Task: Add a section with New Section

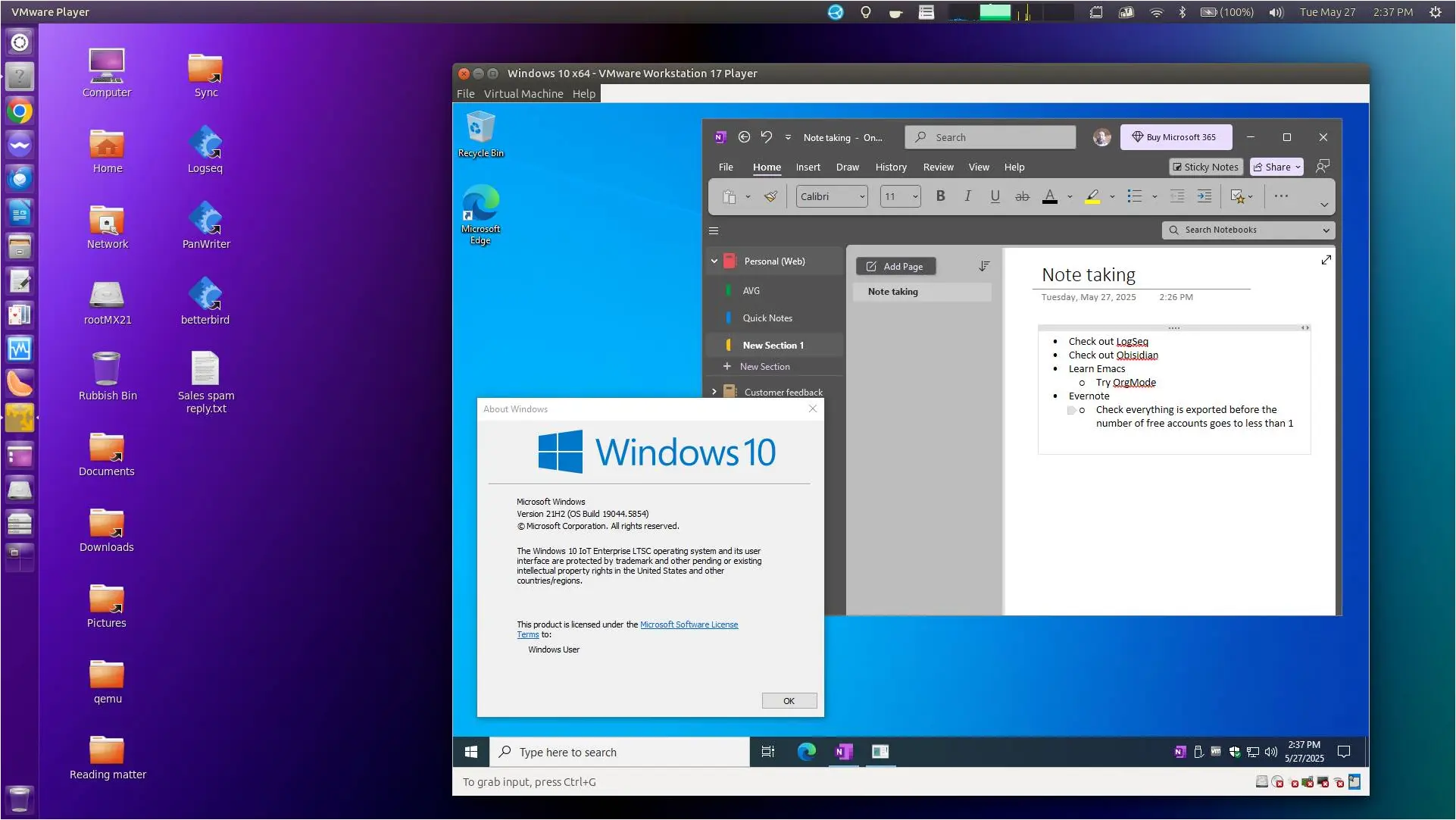Action: click(758, 367)
